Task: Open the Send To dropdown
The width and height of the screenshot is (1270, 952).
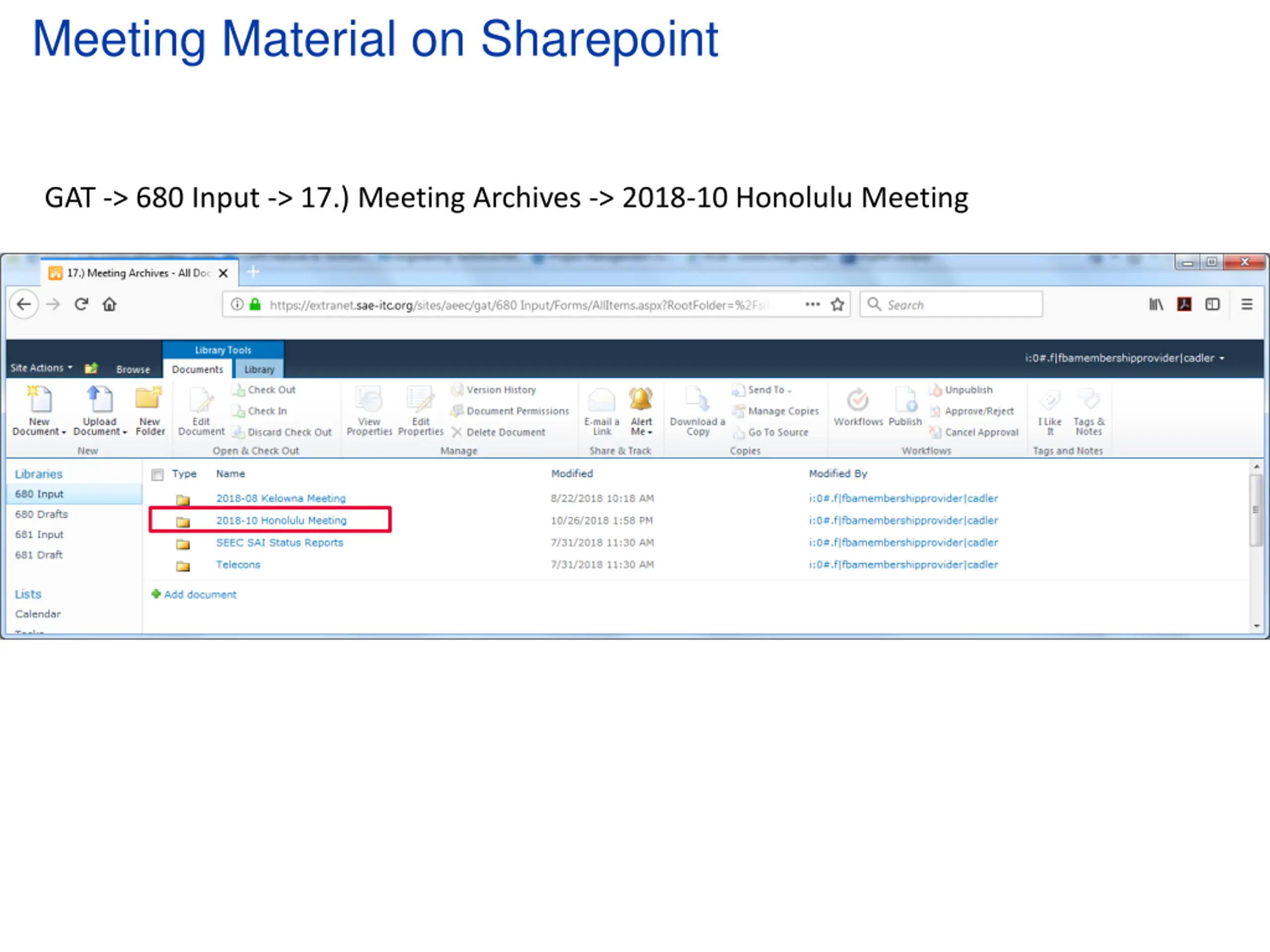Action: (762, 390)
